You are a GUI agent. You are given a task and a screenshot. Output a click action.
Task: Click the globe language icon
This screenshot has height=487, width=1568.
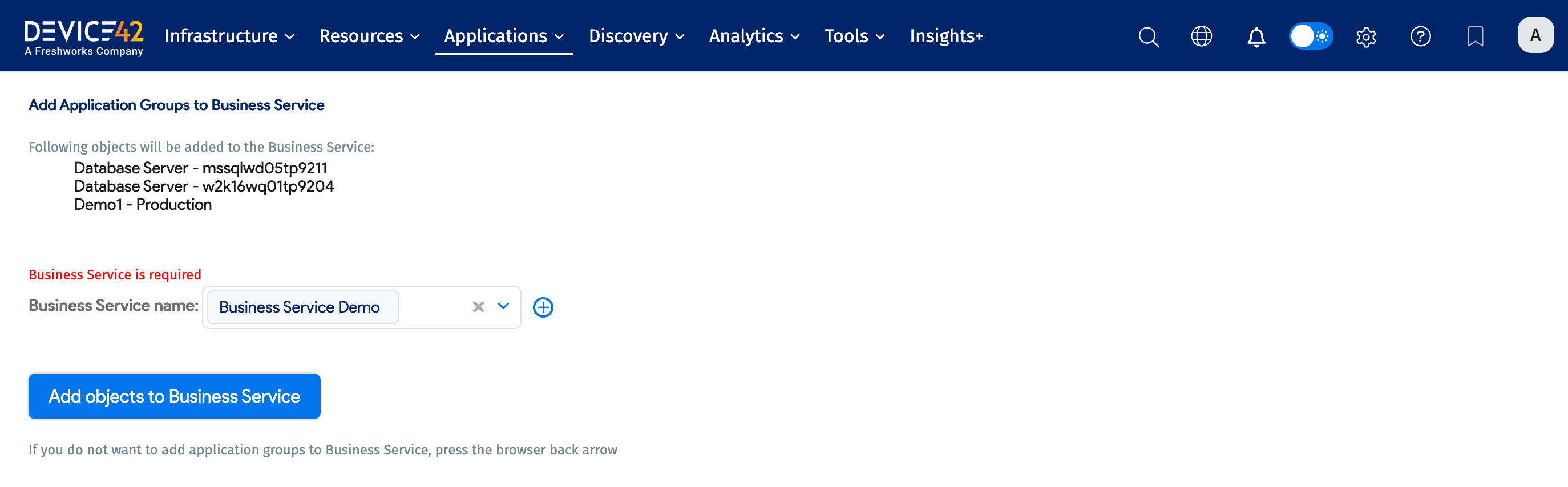tap(1201, 36)
